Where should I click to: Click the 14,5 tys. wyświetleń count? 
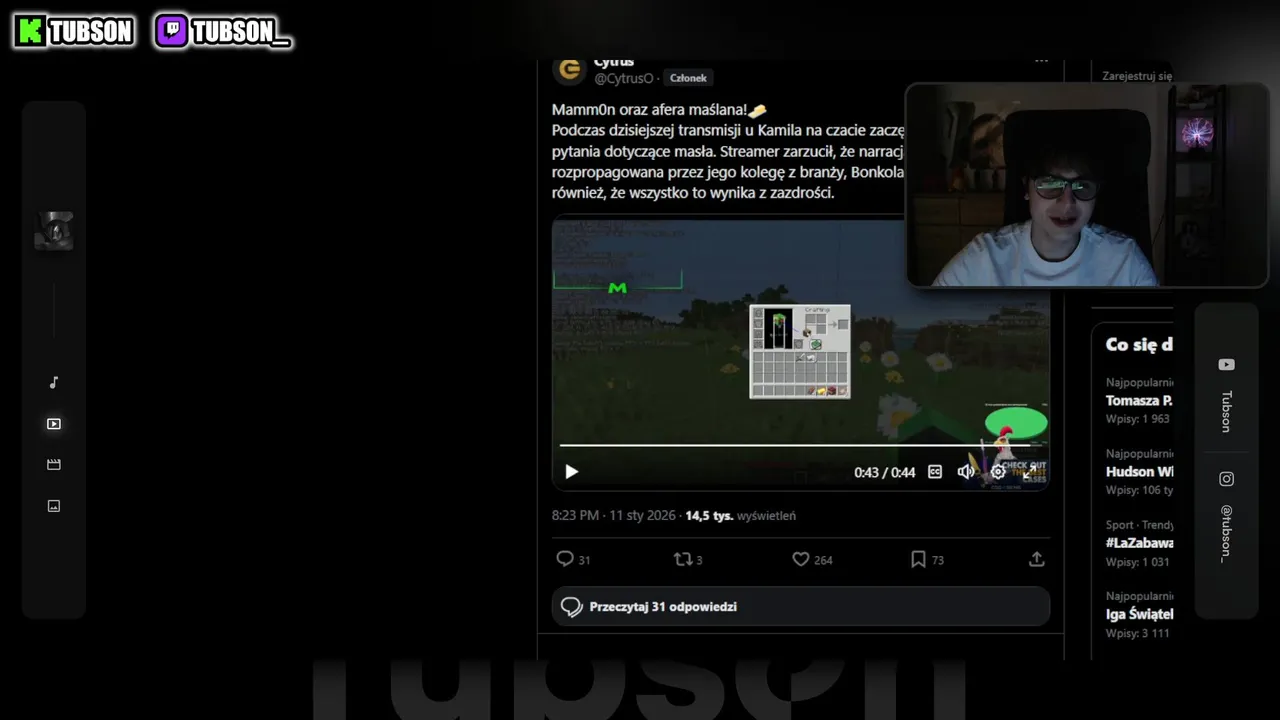740,516
